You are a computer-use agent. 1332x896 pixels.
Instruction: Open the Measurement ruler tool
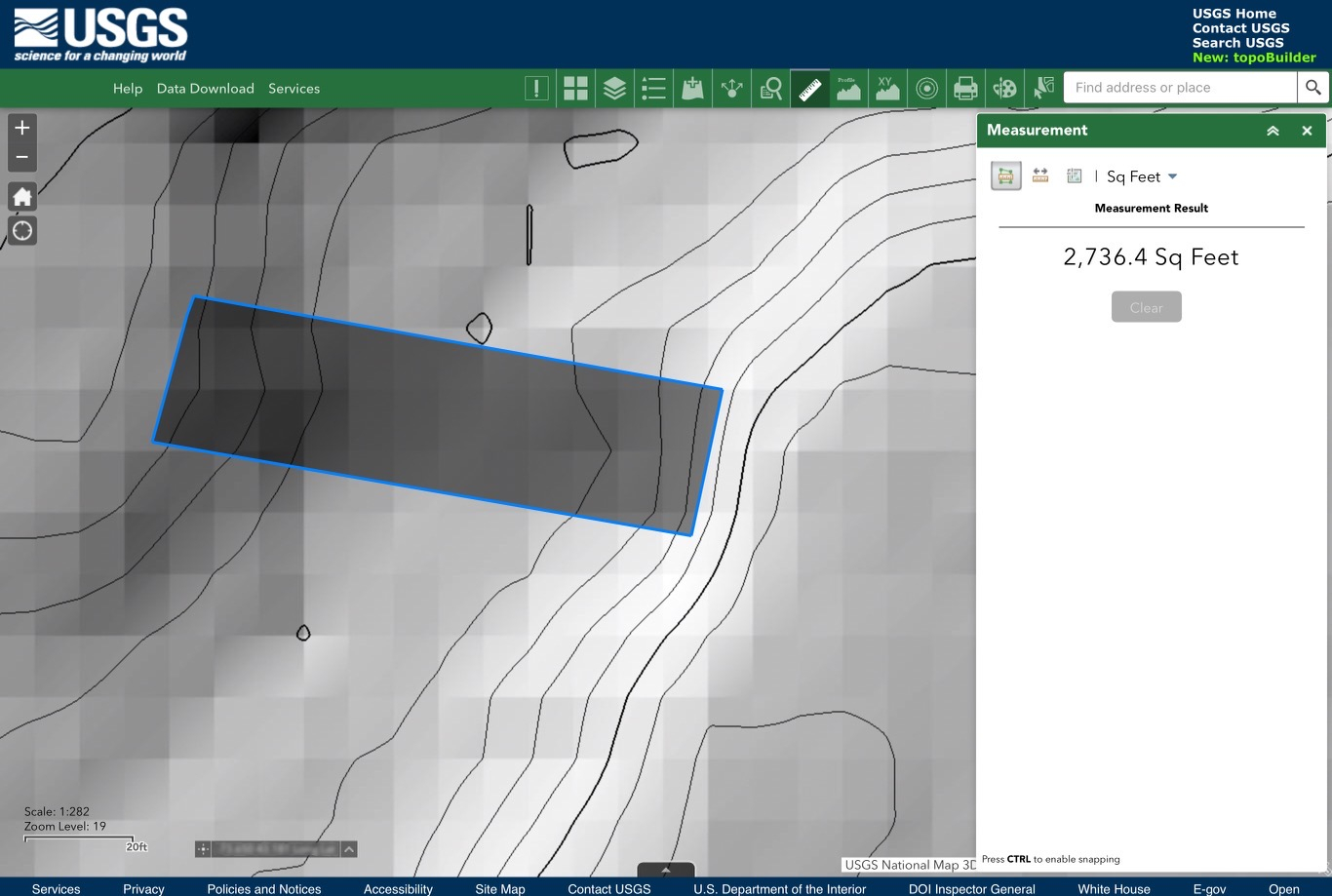[809, 89]
